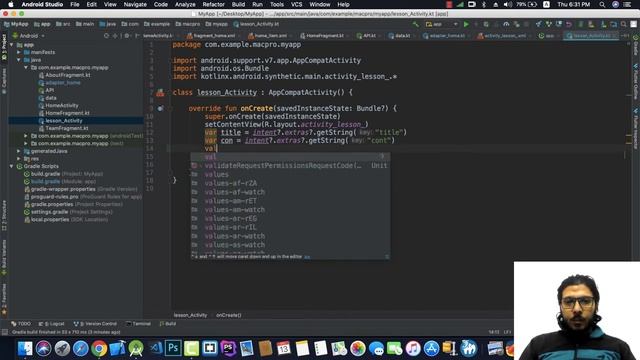Choose 'values-ar-rEG' in autocomplete list
The image size is (640, 360).
point(290,218)
